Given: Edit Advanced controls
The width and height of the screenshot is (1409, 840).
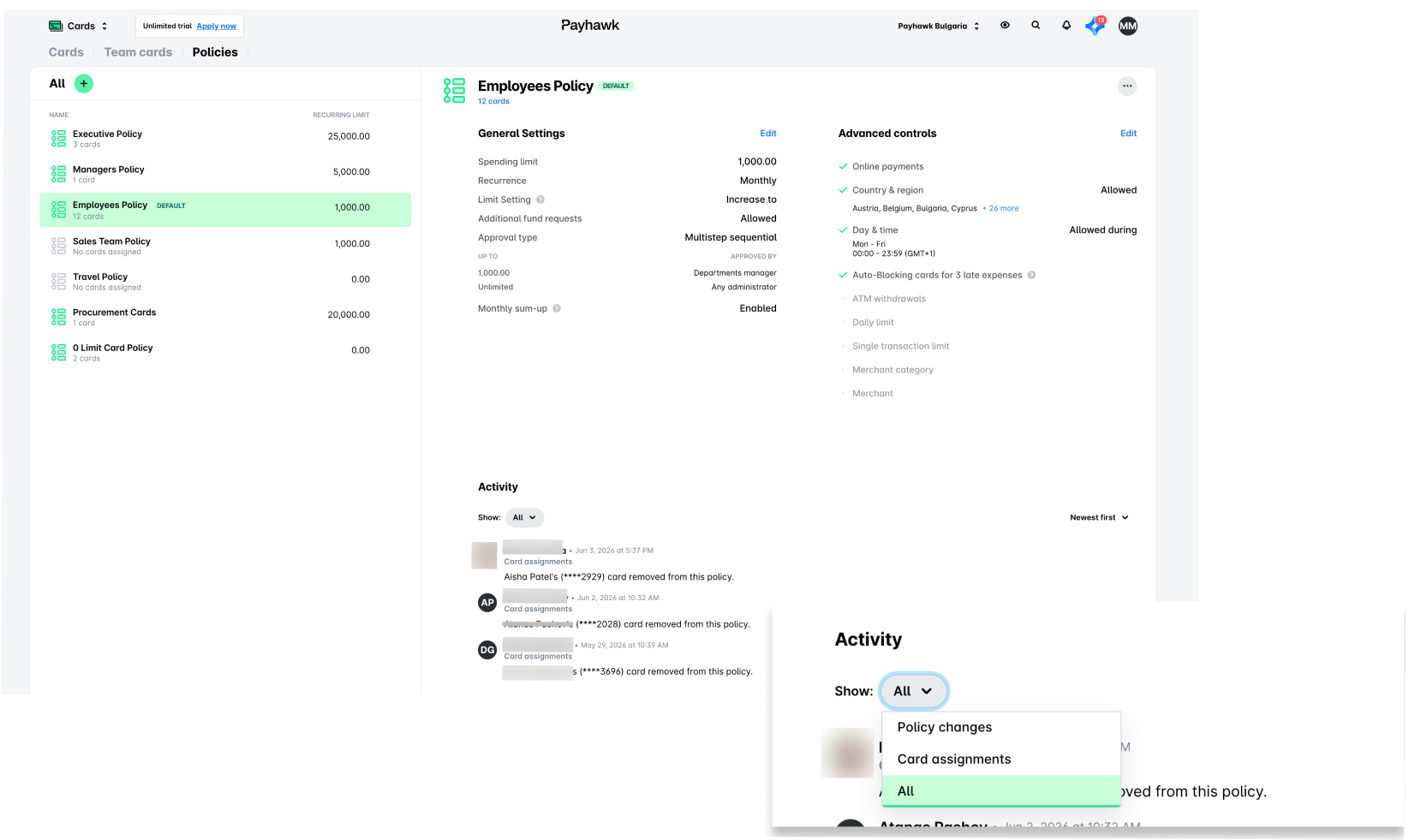Looking at the screenshot, I should click(x=1128, y=134).
